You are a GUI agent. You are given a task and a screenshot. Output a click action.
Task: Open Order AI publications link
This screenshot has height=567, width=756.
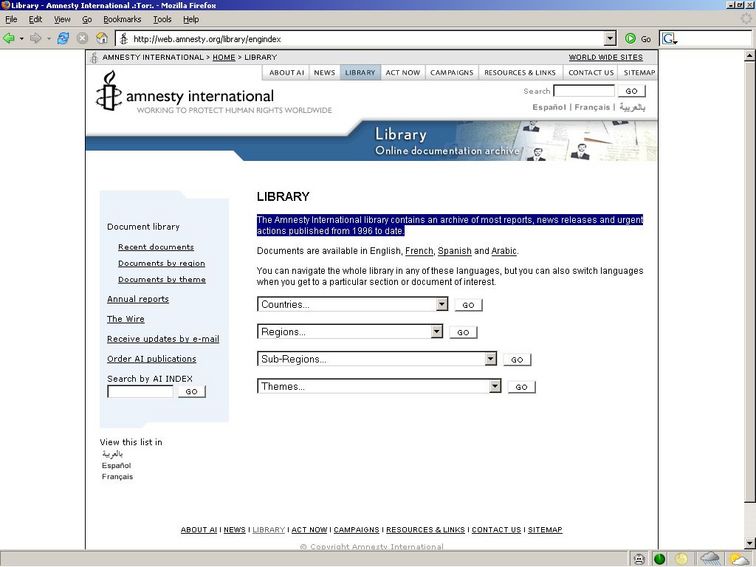pyautogui.click(x=151, y=359)
